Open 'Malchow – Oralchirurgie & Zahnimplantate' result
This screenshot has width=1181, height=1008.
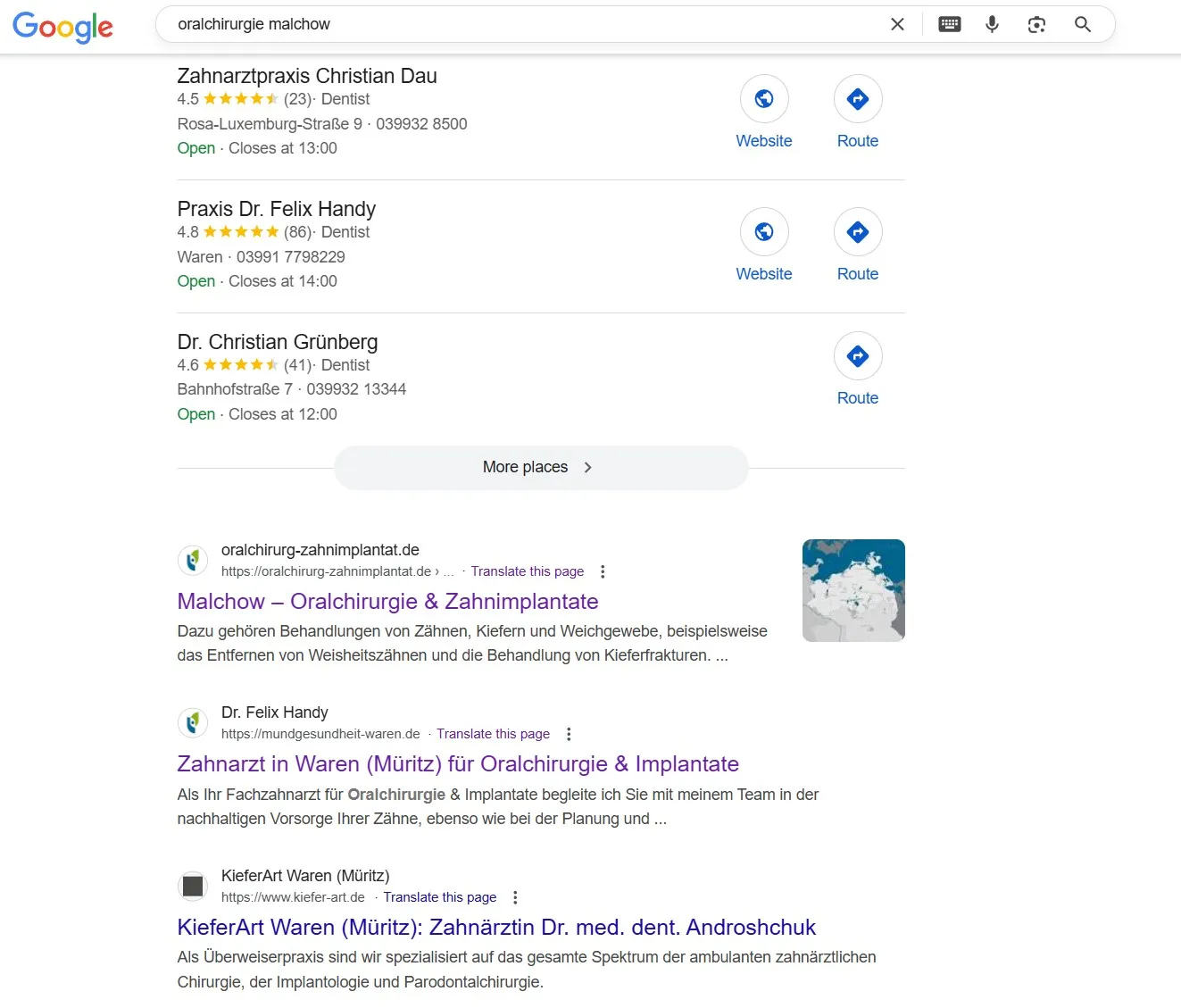tap(387, 602)
